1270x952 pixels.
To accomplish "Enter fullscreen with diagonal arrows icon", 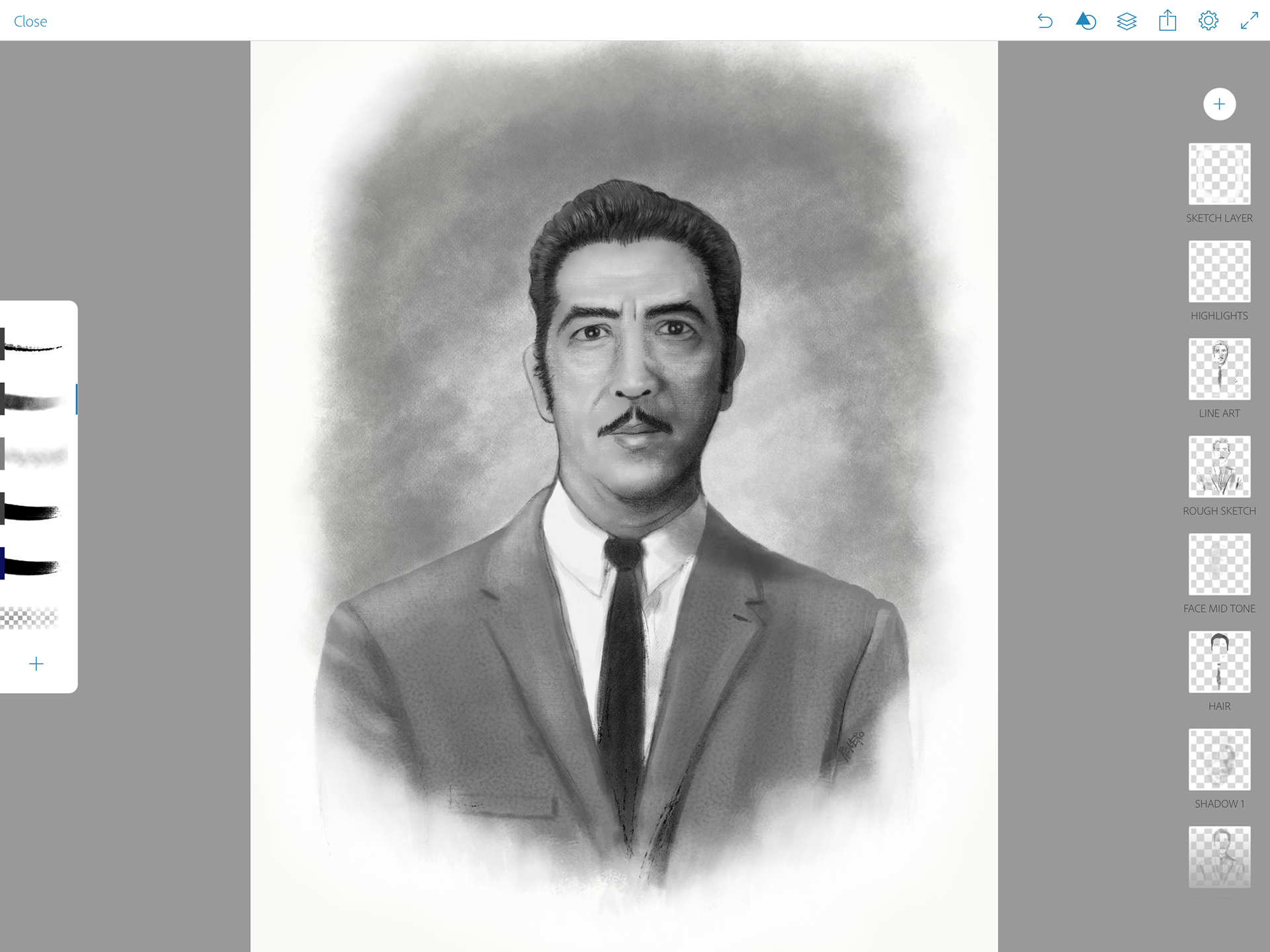I will coord(1249,21).
